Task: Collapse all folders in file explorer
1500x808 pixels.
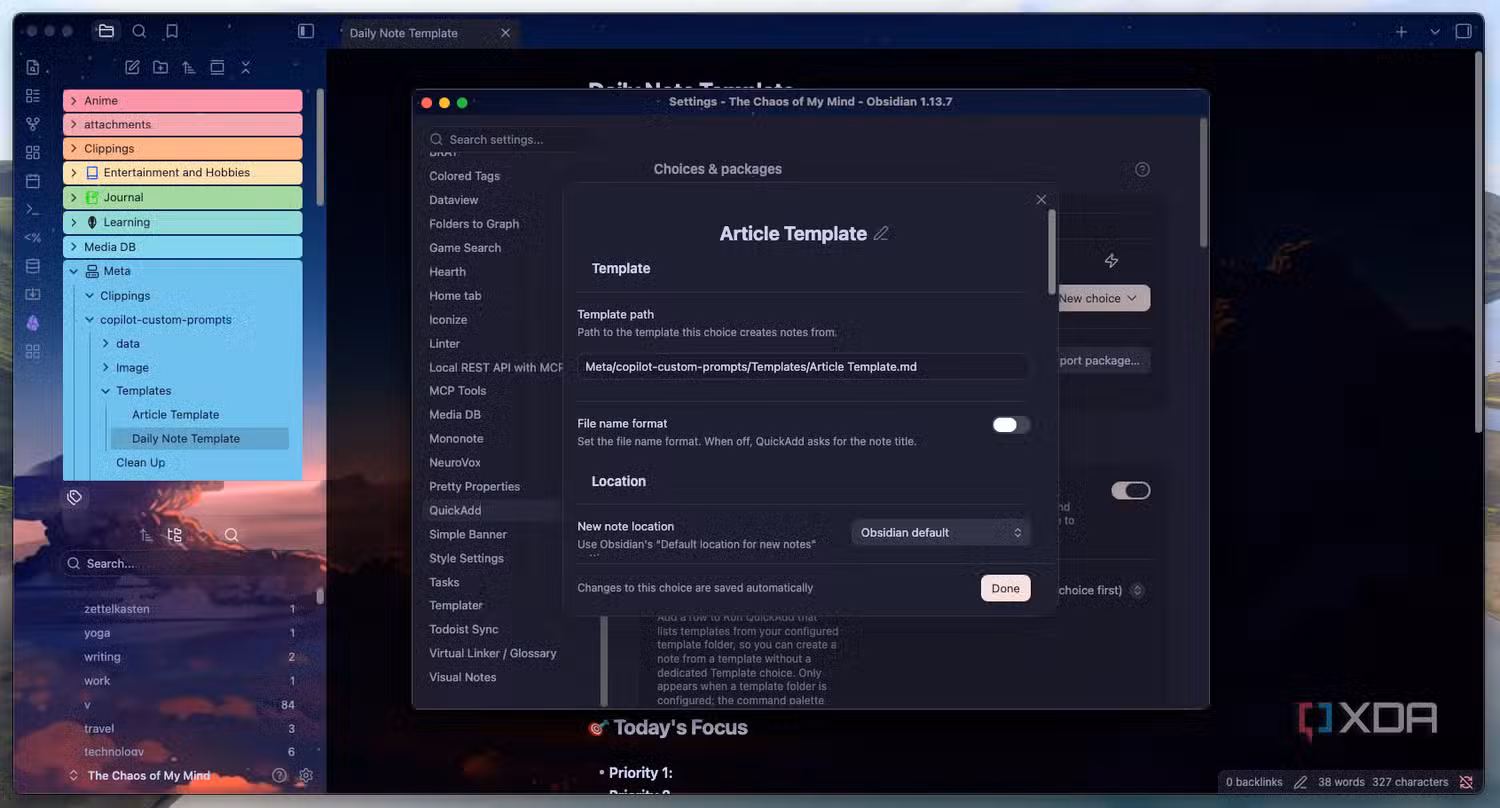Action: [x=245, y=68]
